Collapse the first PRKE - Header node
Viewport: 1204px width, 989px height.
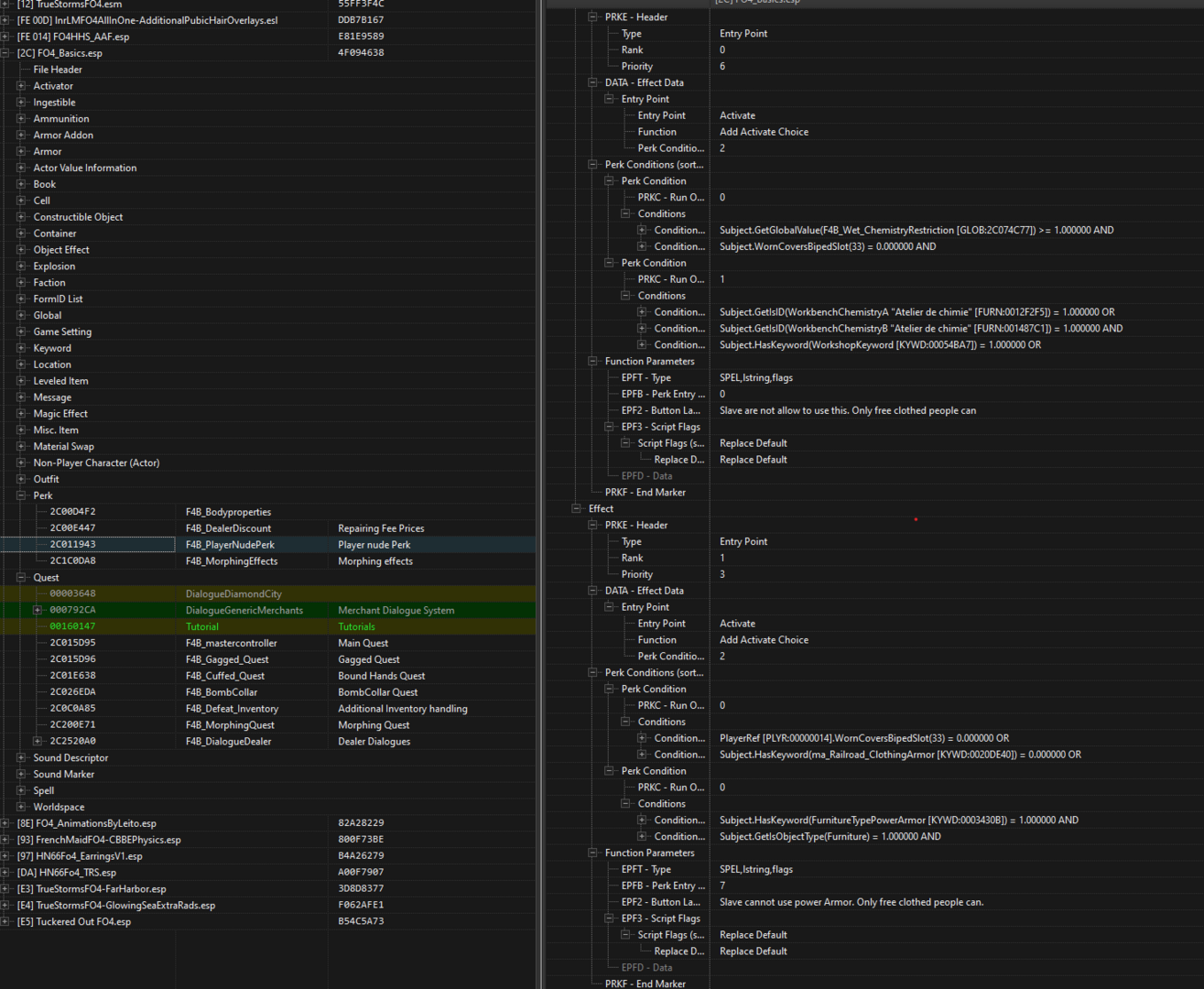click(x=592, y=17)
